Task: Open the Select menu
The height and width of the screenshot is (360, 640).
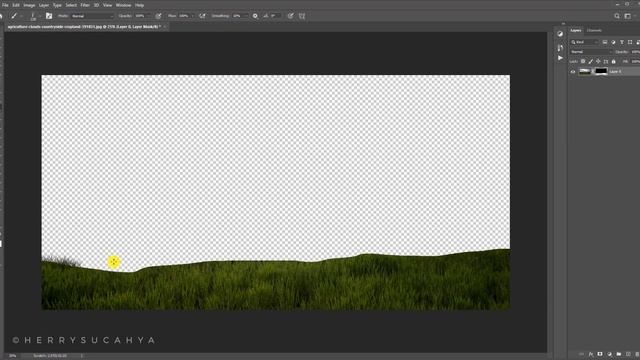Action: [71, 5]
